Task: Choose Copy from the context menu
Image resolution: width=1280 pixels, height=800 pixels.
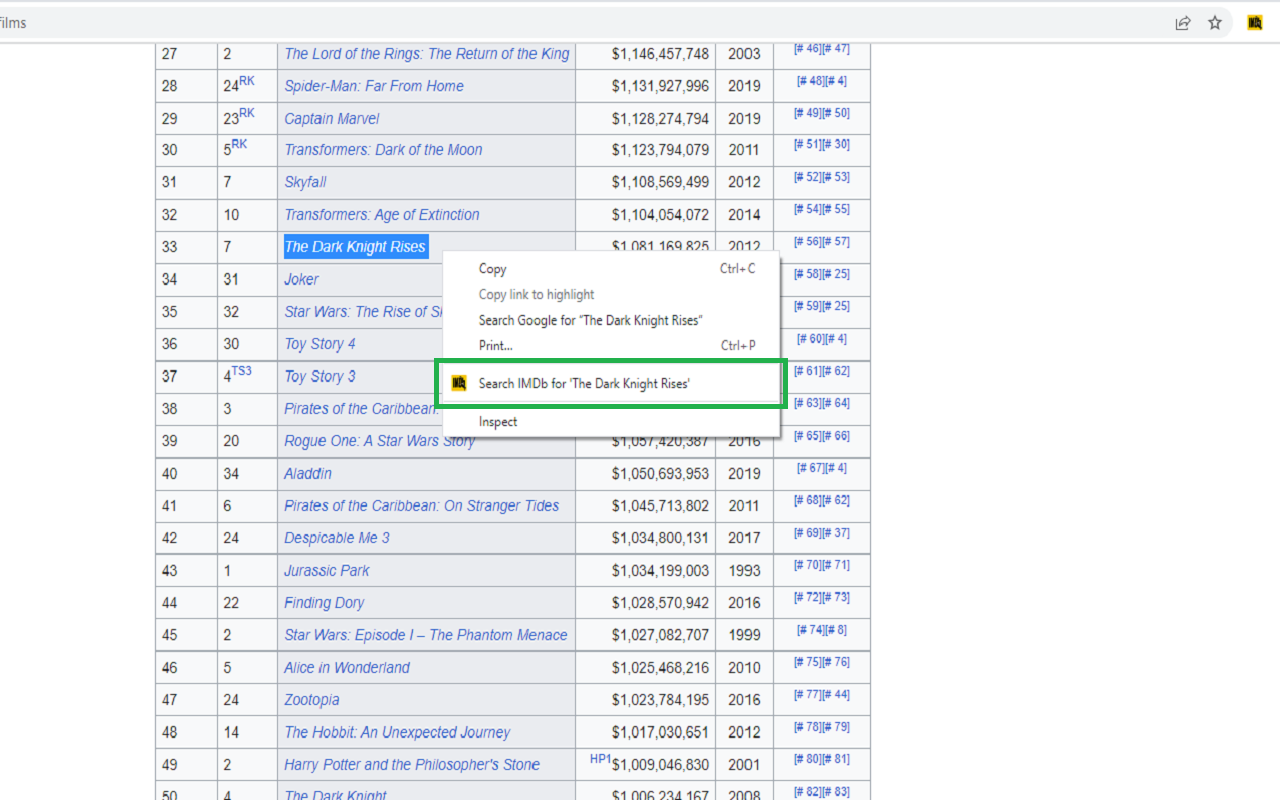Action: [x=493, y=269]
